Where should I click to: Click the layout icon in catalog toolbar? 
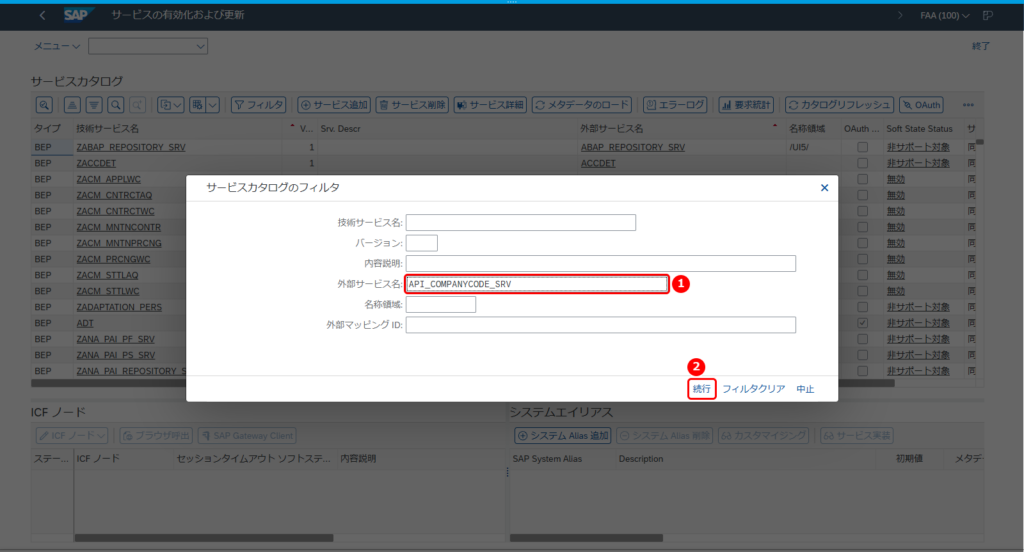(x=197, y=105)
